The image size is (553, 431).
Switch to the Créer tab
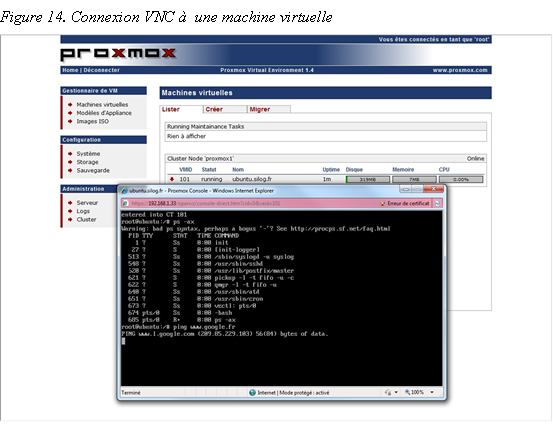click(x=225, y=109)
